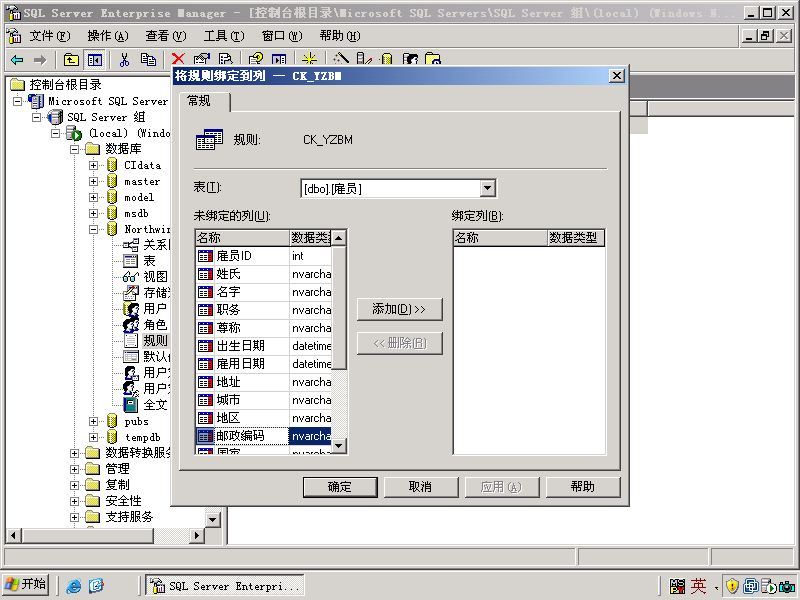Expand the 安全性 folder node

(x=74, y=501)
